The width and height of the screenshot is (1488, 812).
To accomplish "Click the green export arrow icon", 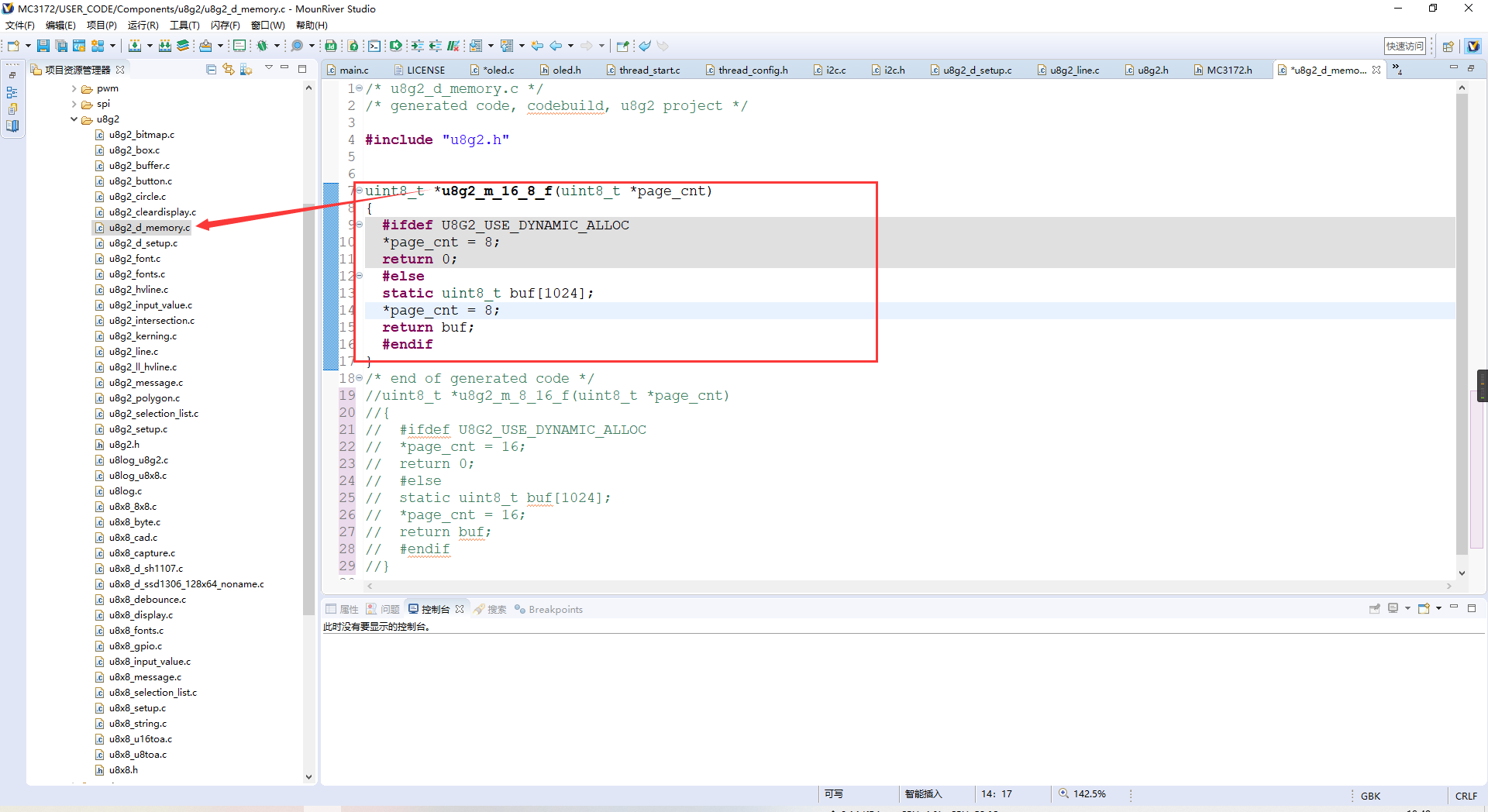I will (396, 46).
